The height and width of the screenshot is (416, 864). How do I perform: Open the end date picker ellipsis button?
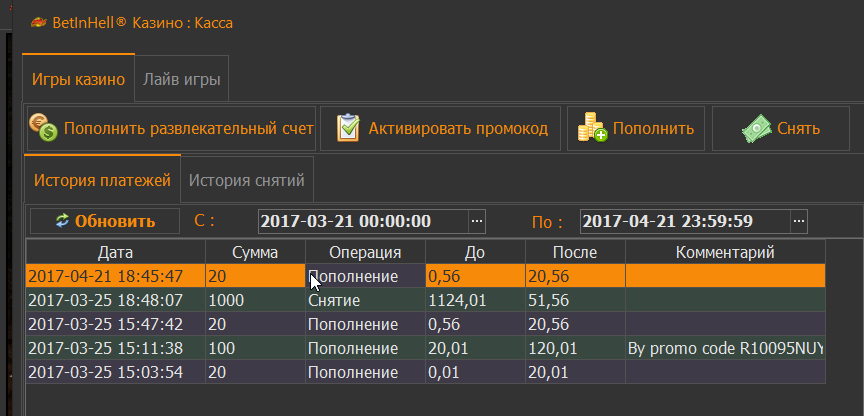click(800, 221)
